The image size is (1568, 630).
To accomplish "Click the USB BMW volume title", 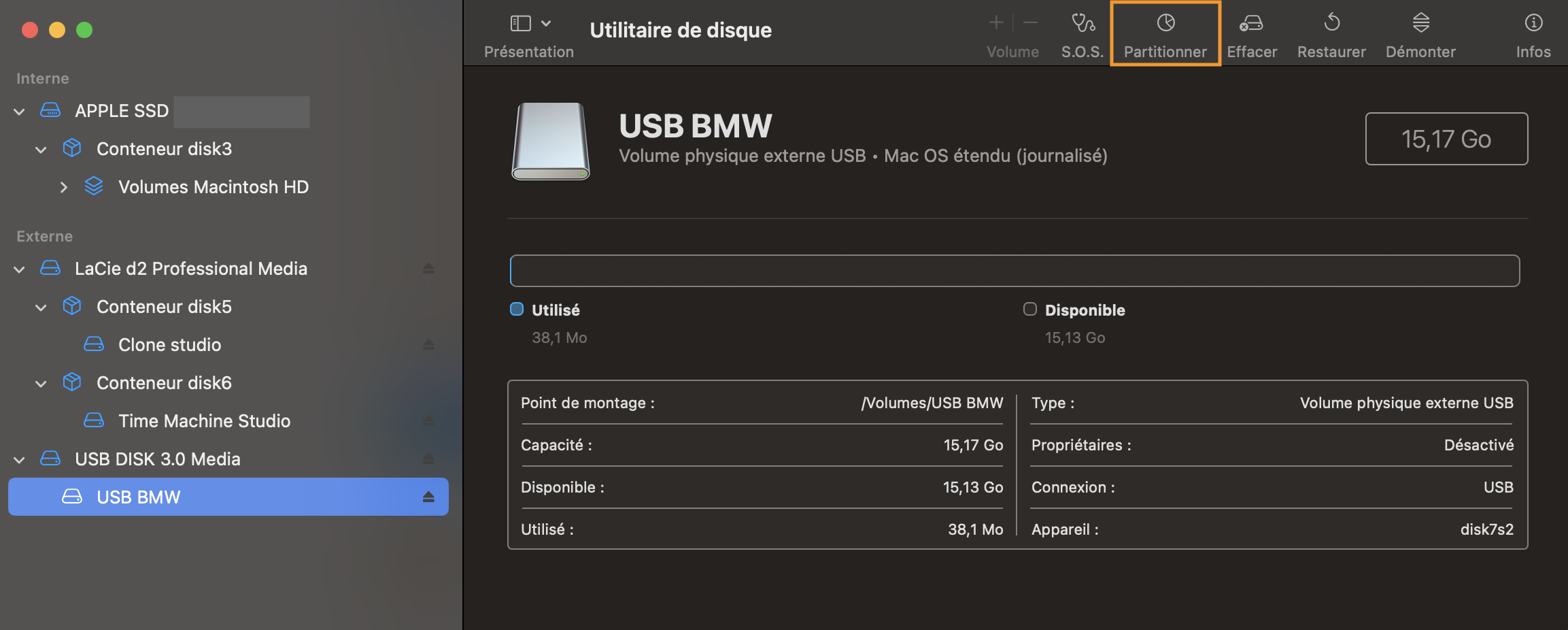I will 696,126.
